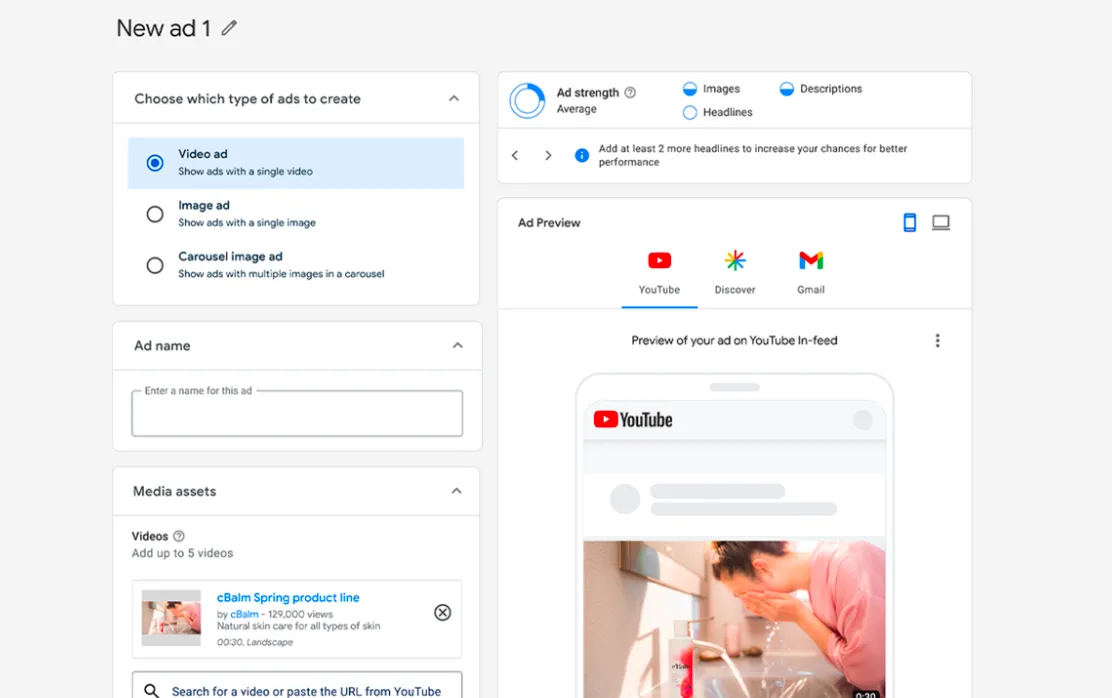Click the 'Add up to 5 videos' text

coord(182,553)
